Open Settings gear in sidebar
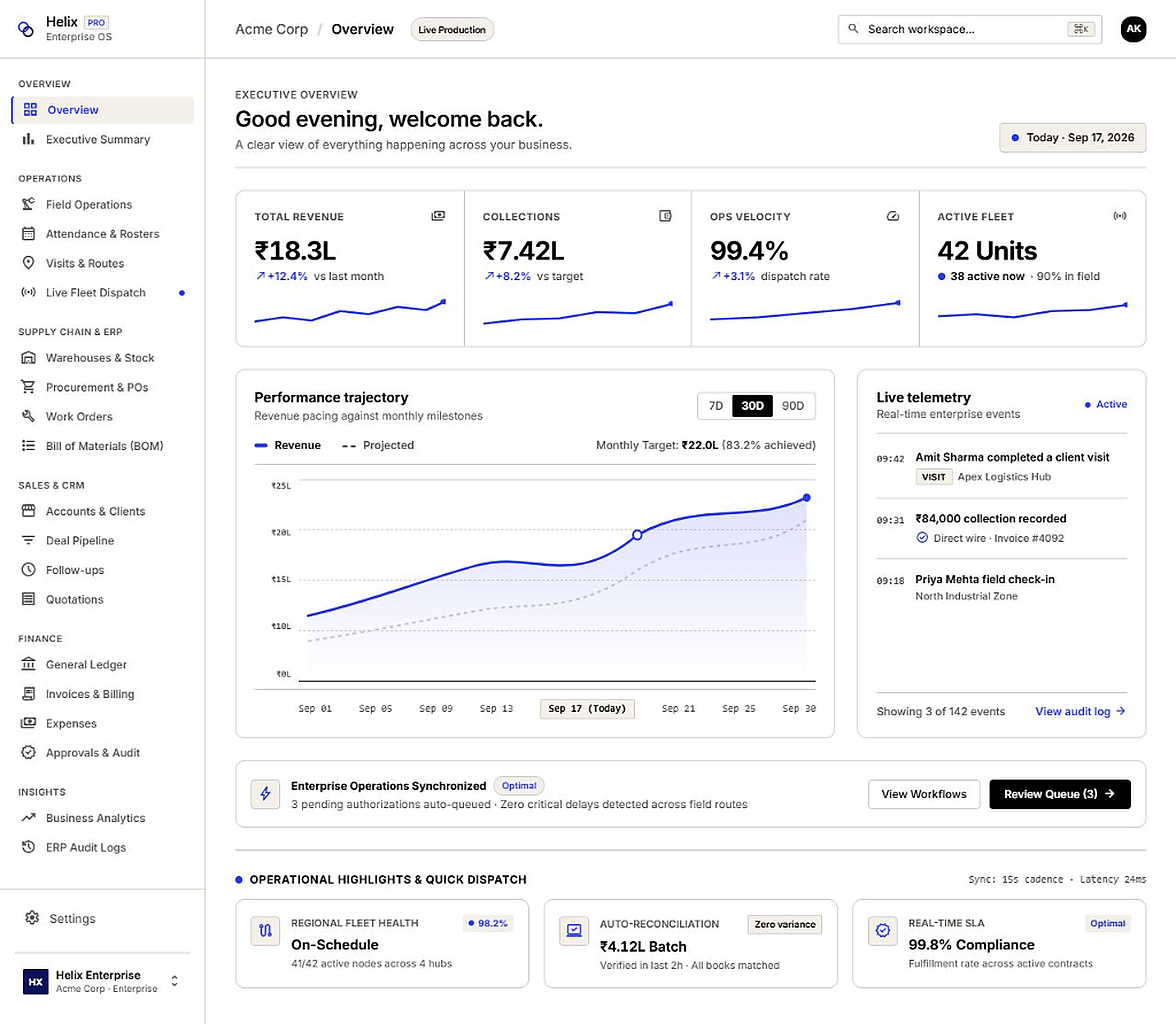 (32, 918)
